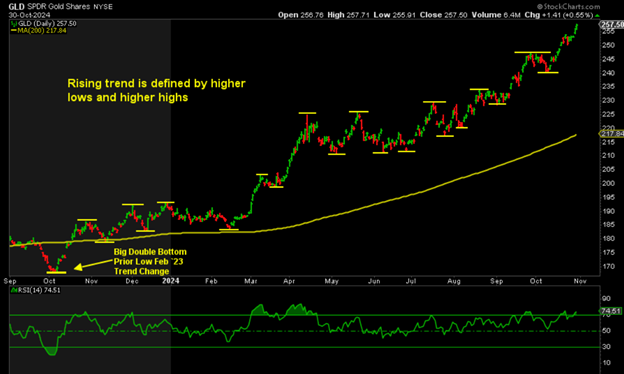Click the 210 price axis label
Image resolution: width=624 pixels, height=374 pixels.
608,156
